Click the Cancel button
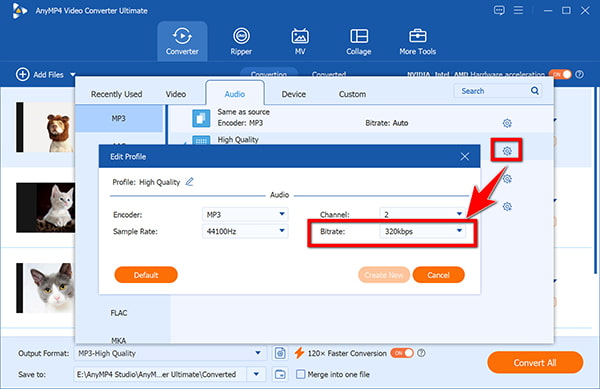600x389 pixels. 439,275
